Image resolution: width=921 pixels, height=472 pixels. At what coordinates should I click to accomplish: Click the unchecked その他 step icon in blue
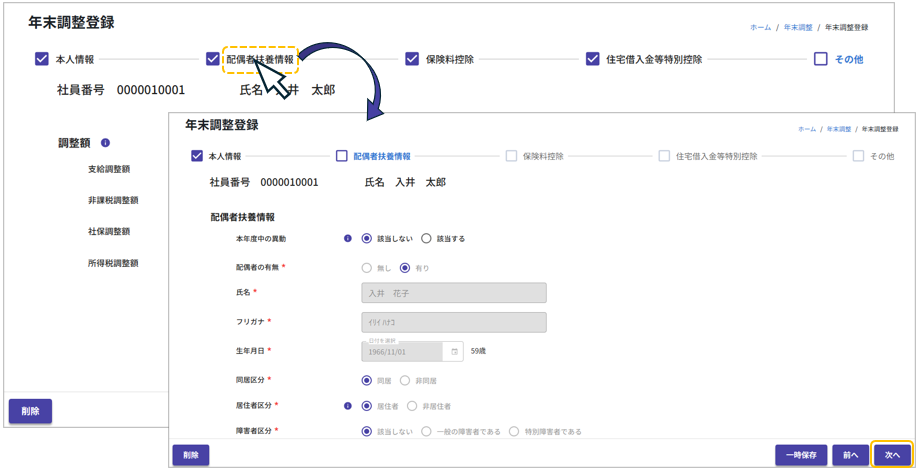tap(821, 59)
